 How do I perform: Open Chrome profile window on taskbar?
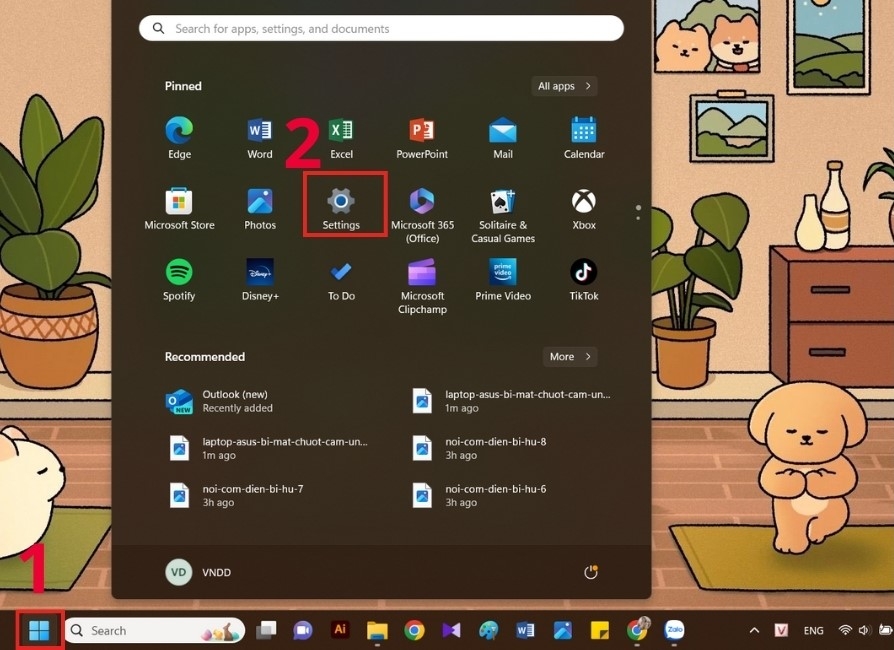[x=637, y=629]
